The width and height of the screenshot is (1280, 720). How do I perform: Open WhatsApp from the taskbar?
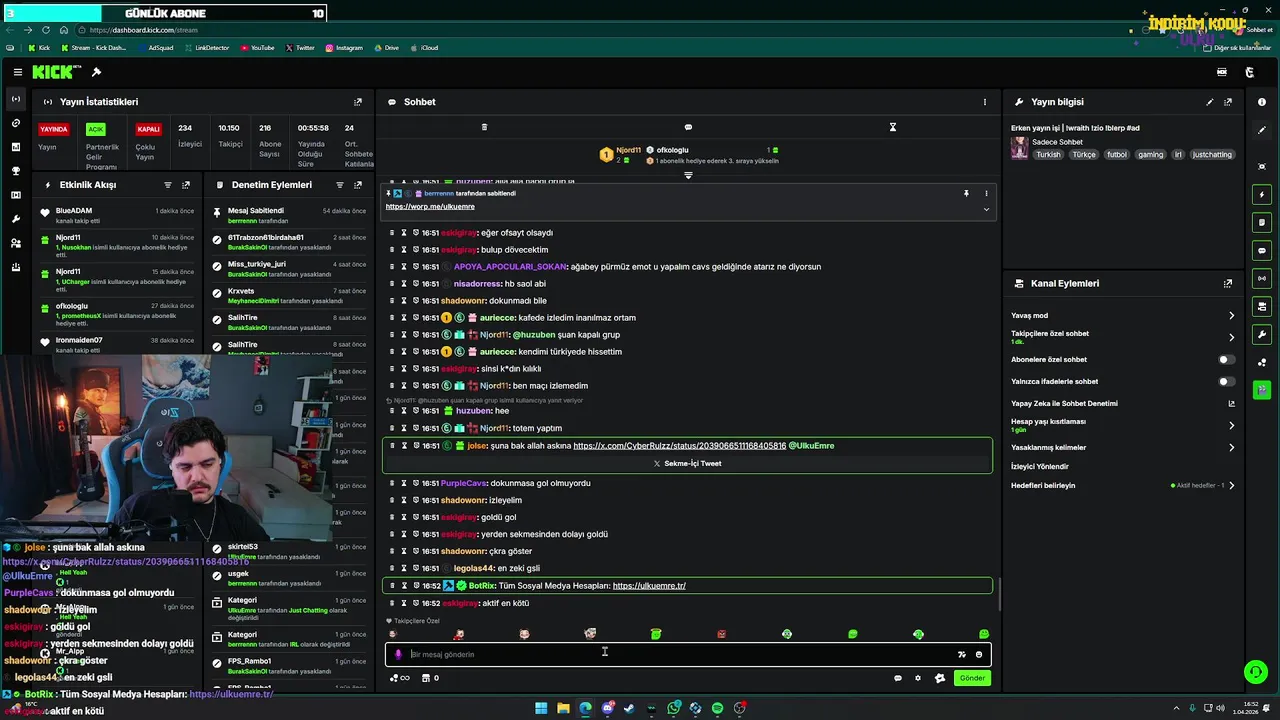(x=674, y=708)
